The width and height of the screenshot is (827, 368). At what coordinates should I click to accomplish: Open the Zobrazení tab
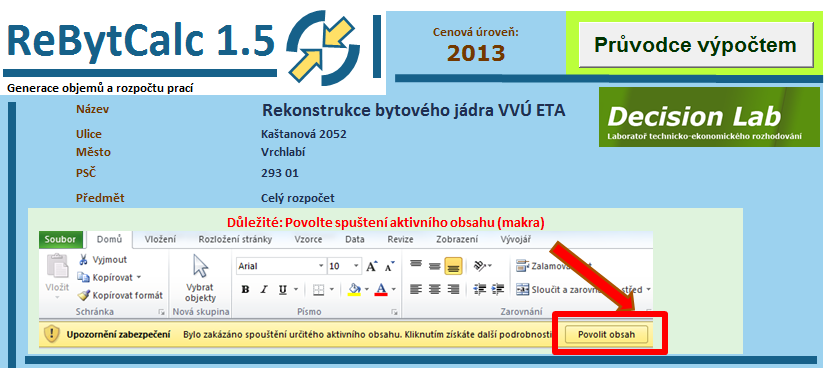pyautogui.click(x=457, y=239)
